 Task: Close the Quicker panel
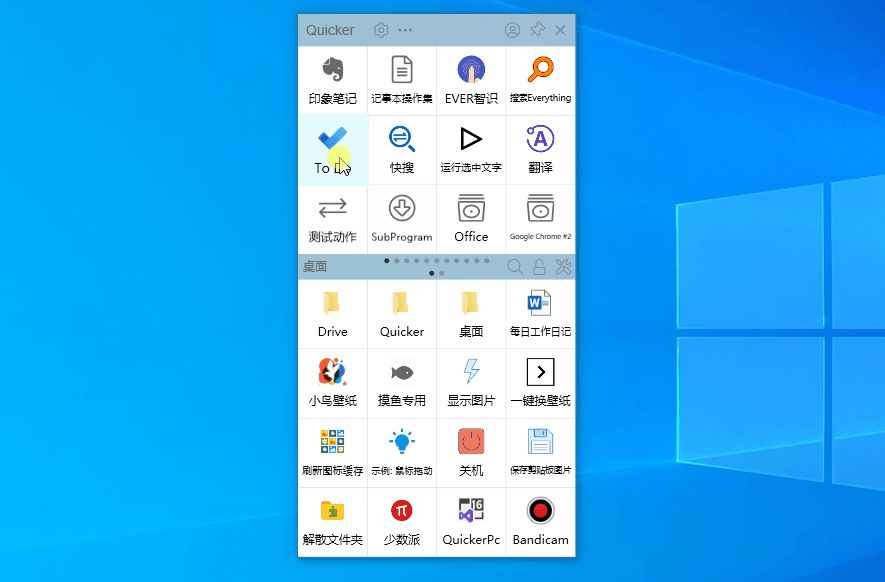tap(560, 30)
